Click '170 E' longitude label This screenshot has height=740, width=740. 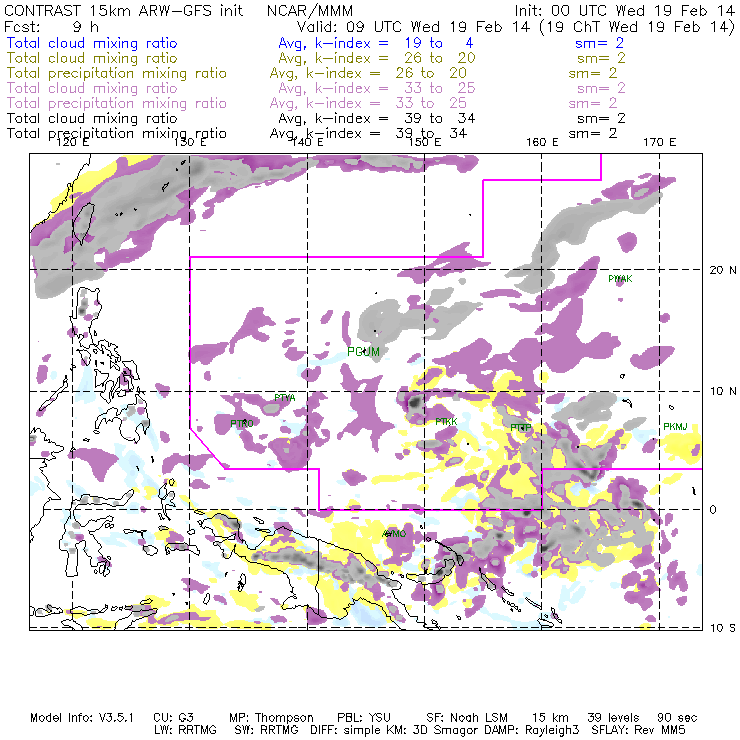pyautogui.click(x=660, y=142)
